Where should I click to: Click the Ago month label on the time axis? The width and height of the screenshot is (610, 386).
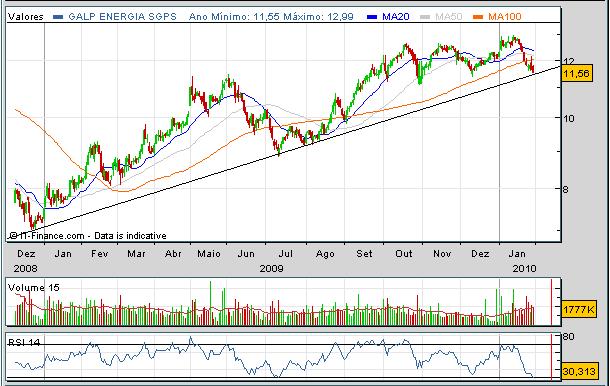325,254
